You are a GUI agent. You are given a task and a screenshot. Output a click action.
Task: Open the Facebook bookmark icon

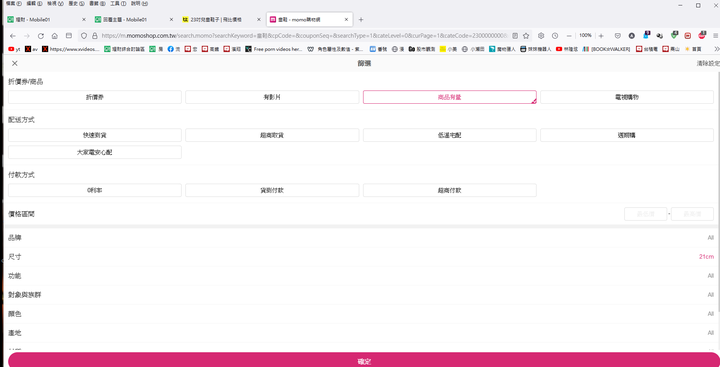click(174, 49)
